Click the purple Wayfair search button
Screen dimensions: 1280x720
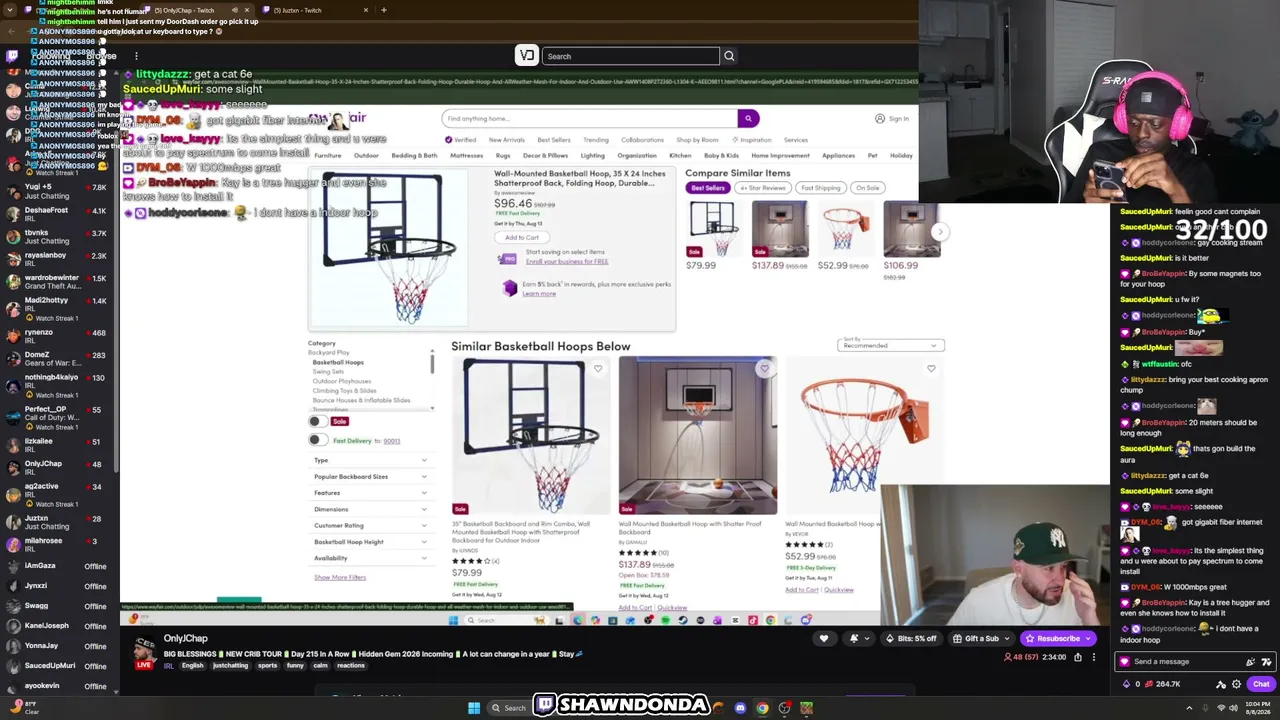tap(748, 118)
